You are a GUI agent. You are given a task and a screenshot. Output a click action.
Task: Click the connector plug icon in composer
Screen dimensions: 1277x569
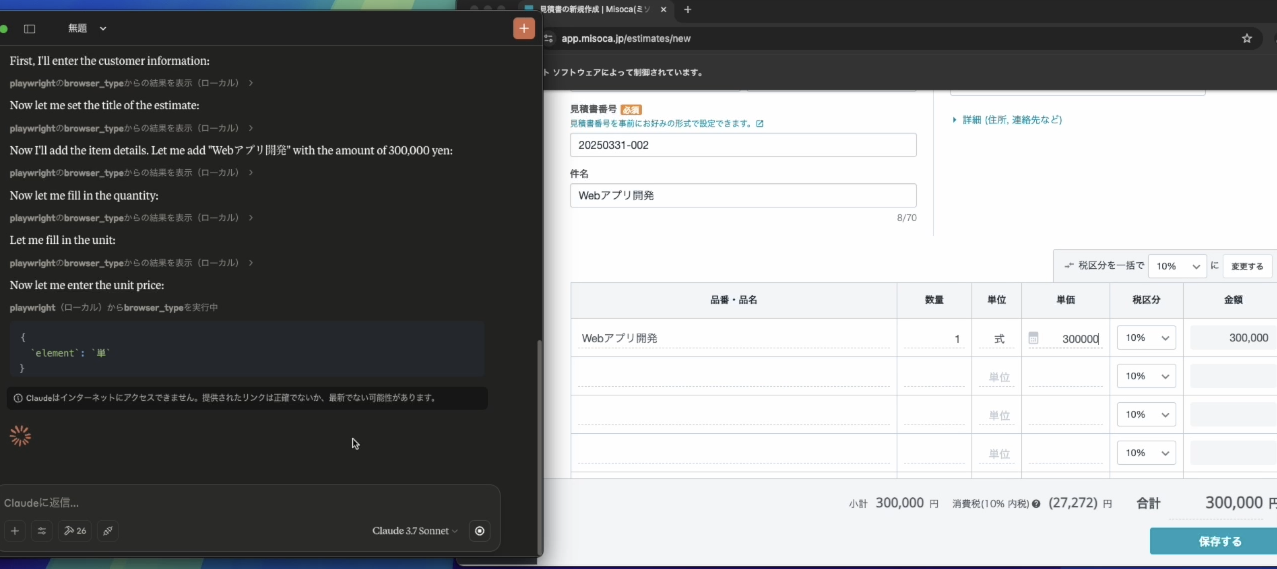point(107,531)
